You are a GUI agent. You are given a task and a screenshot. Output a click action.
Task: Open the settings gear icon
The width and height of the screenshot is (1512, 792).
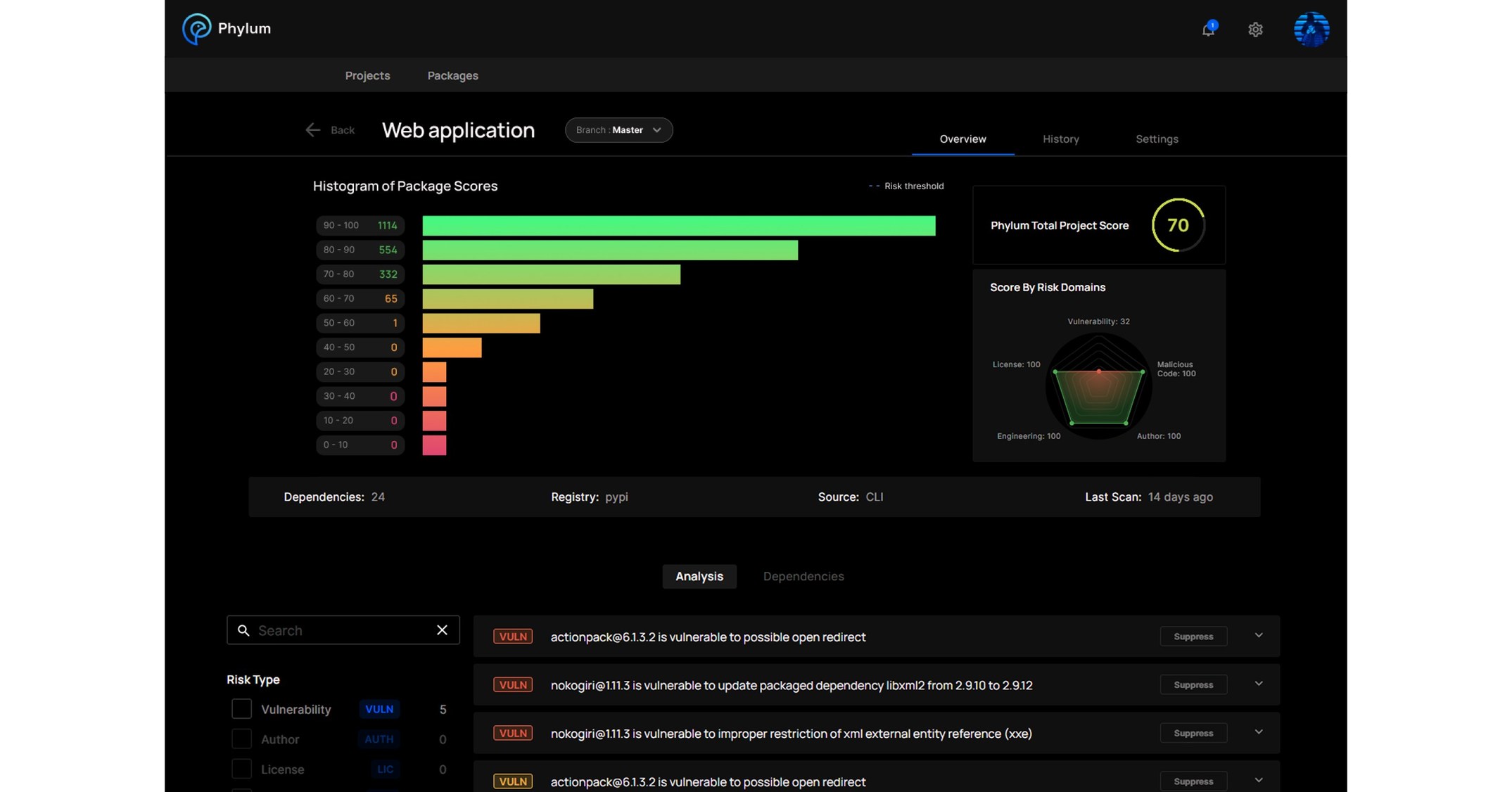pos(1256,29)
